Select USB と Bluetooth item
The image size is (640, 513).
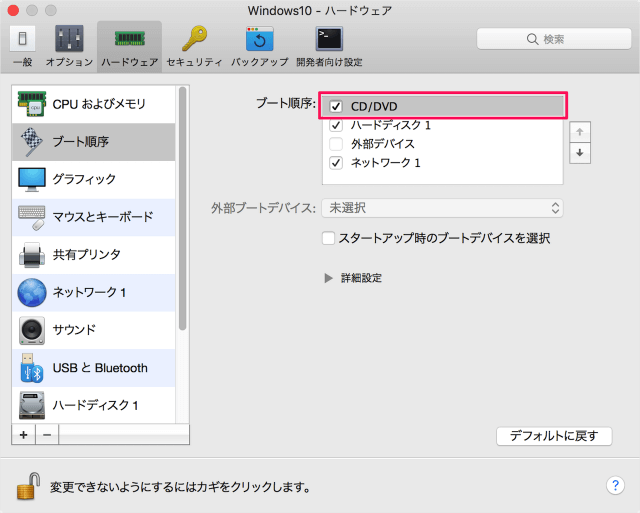click(x=96, y=368)
